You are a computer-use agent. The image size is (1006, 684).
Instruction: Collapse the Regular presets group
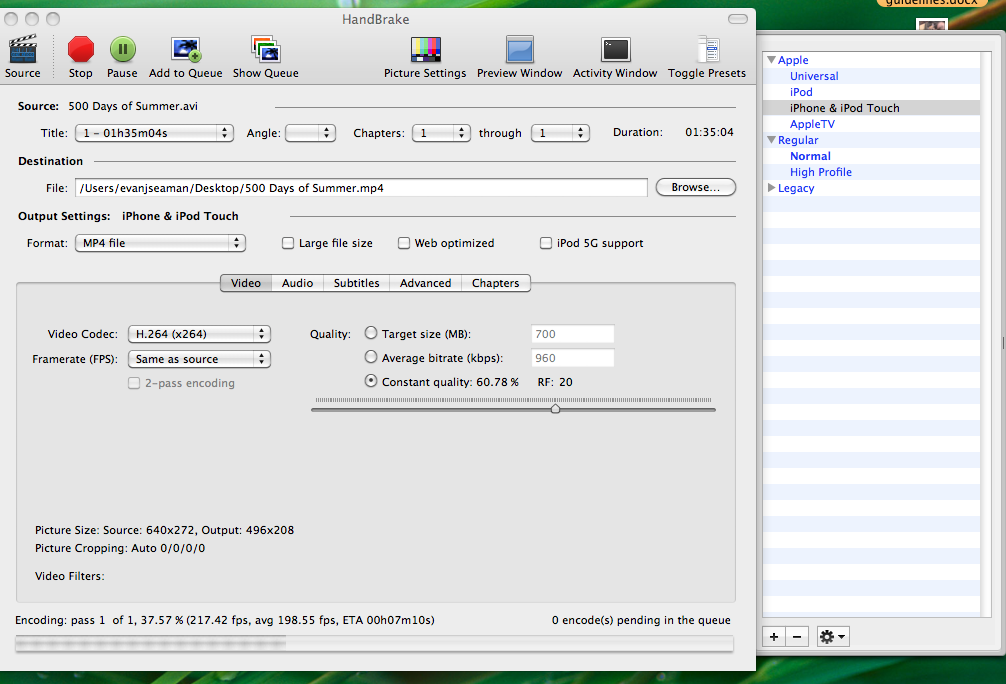(772, 140)
